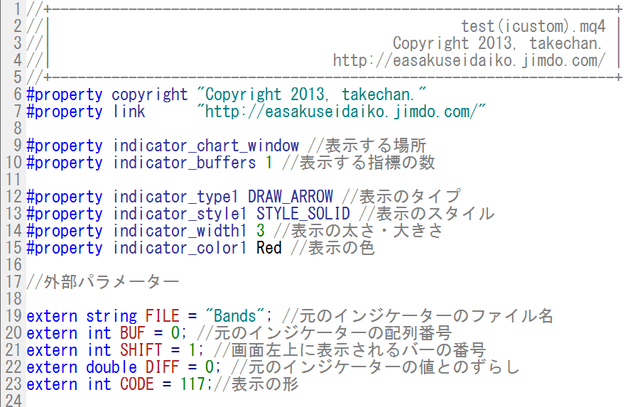Click the keyword string on line 19

(111, 316)
